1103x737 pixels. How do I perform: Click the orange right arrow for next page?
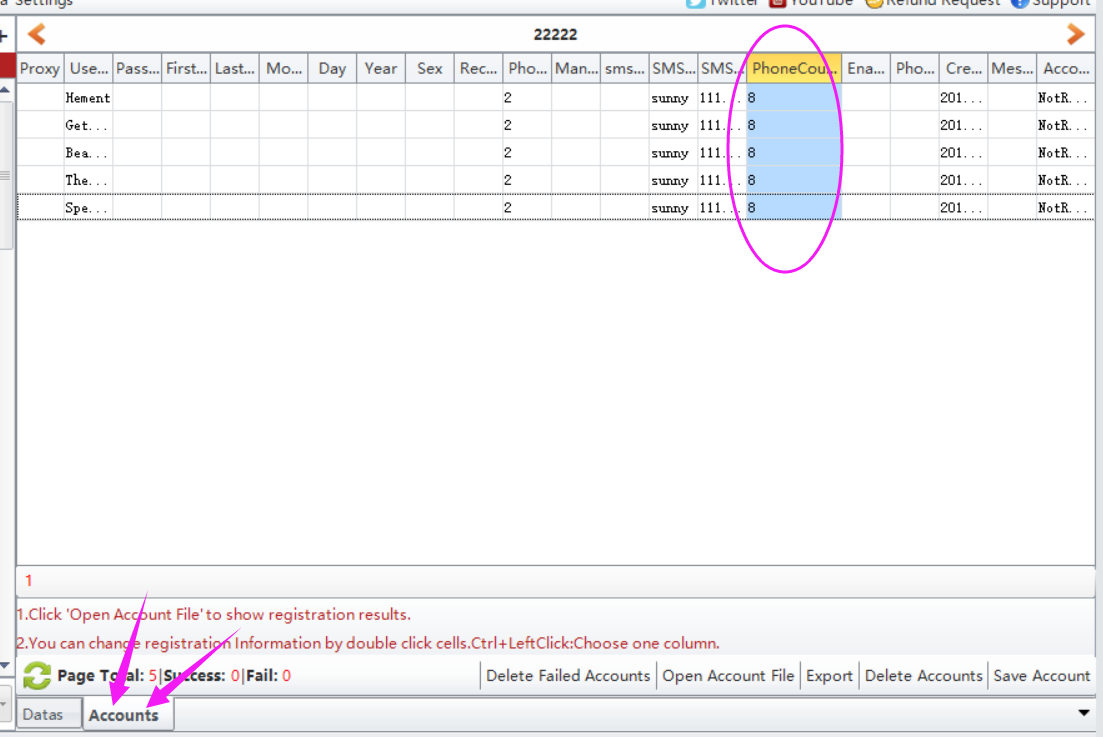[x=1076, y=35]
